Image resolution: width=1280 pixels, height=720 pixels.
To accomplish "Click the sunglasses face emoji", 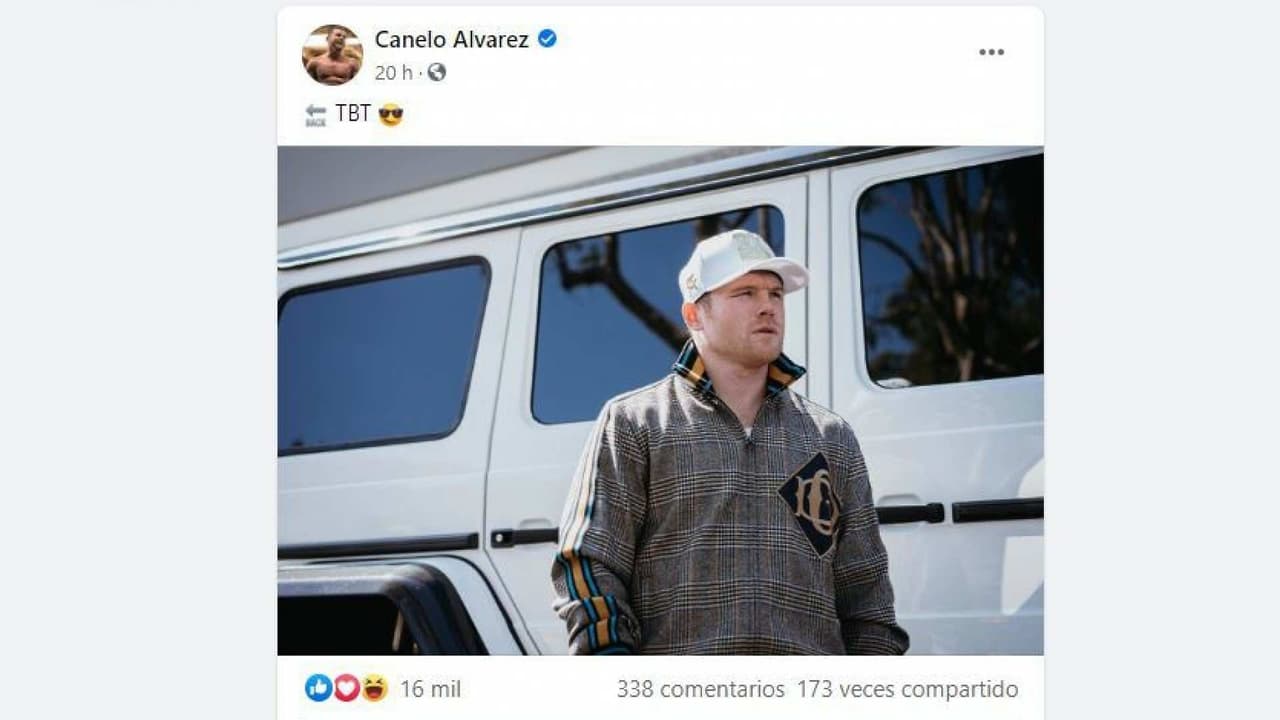I will pyautogui.click(x=391, y=114).
